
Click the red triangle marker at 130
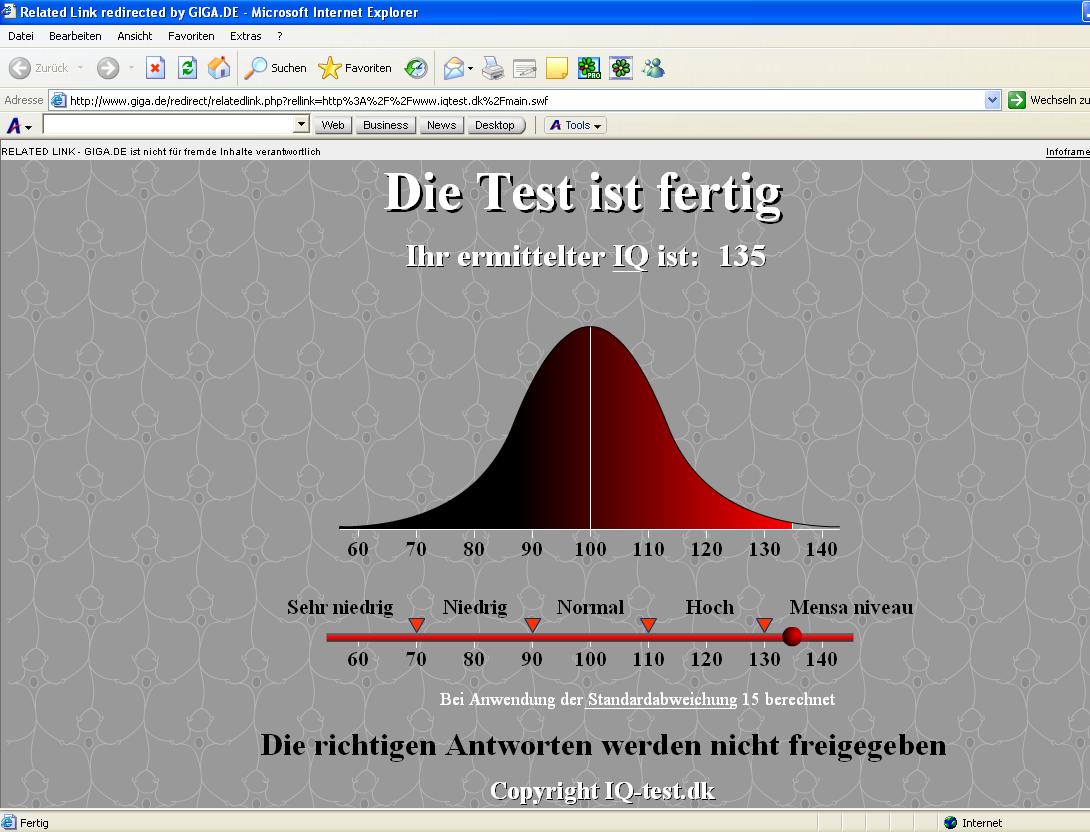(x=764, y=624)
